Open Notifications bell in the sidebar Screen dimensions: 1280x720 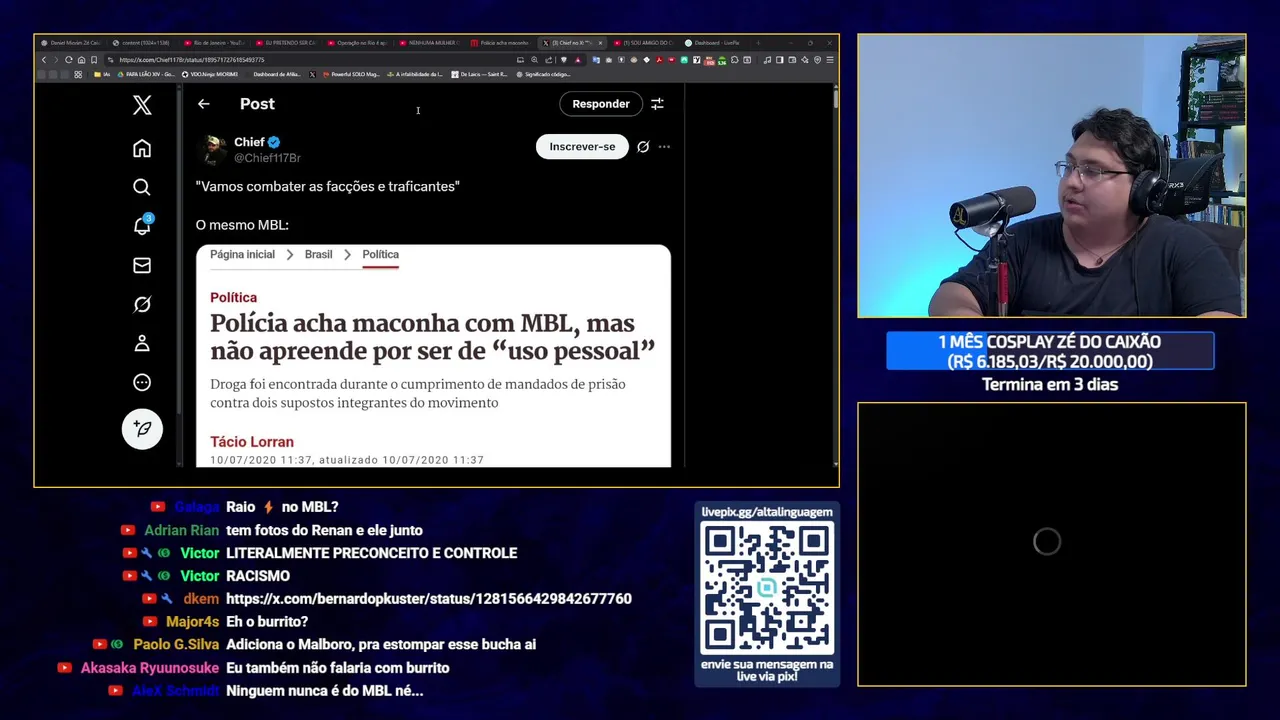tap(142, 226)
